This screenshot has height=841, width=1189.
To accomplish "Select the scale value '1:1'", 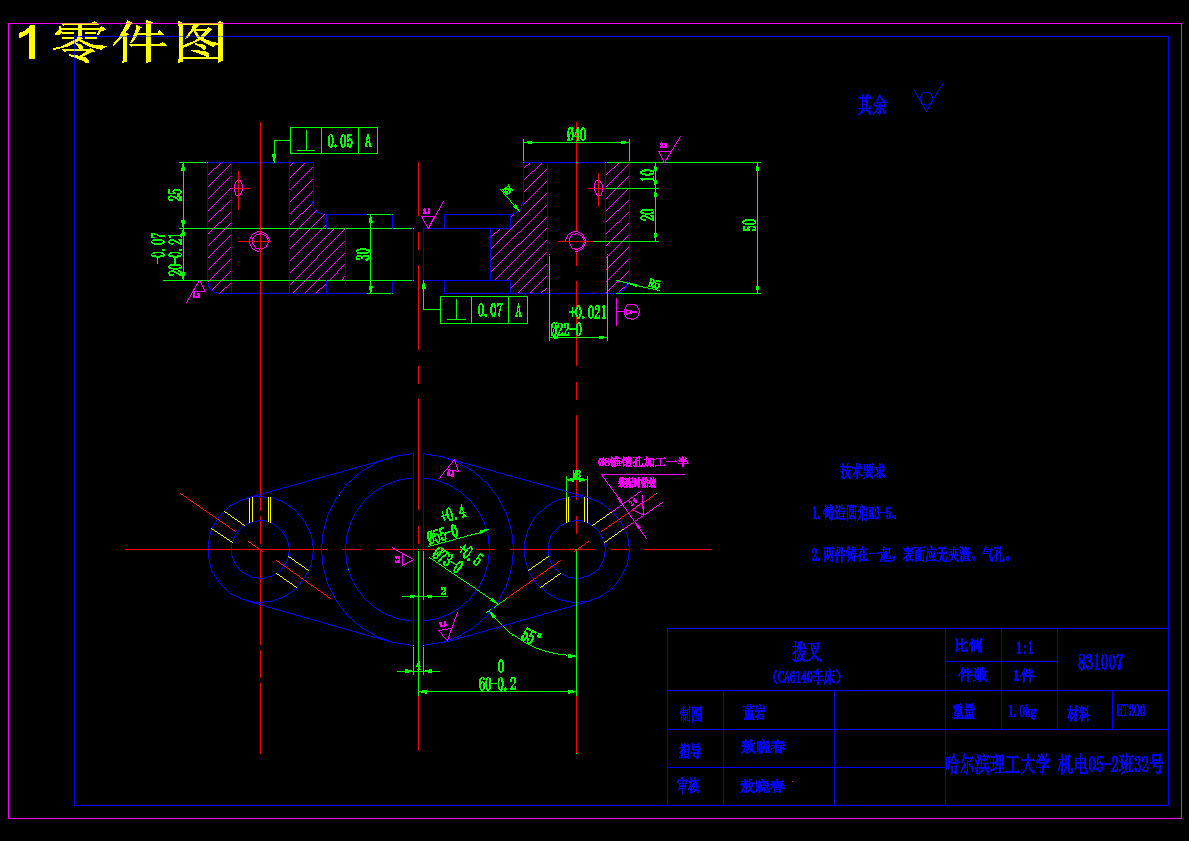I will (1024, 649).
